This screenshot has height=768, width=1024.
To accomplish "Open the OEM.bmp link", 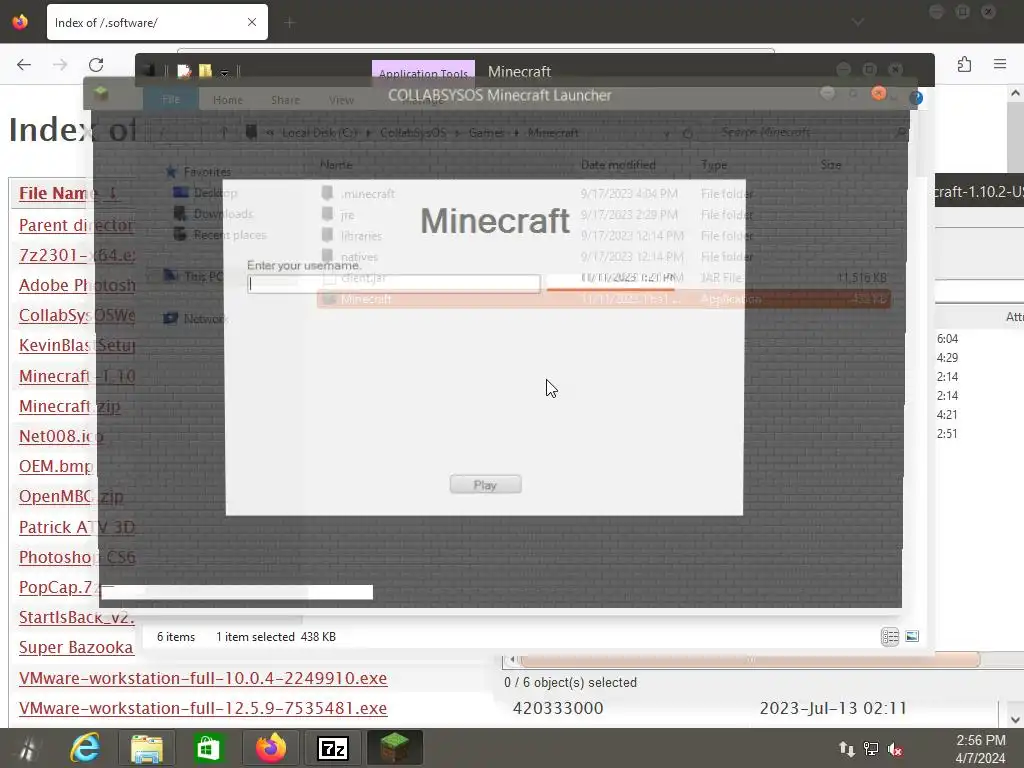I will (x=56, y=466).
